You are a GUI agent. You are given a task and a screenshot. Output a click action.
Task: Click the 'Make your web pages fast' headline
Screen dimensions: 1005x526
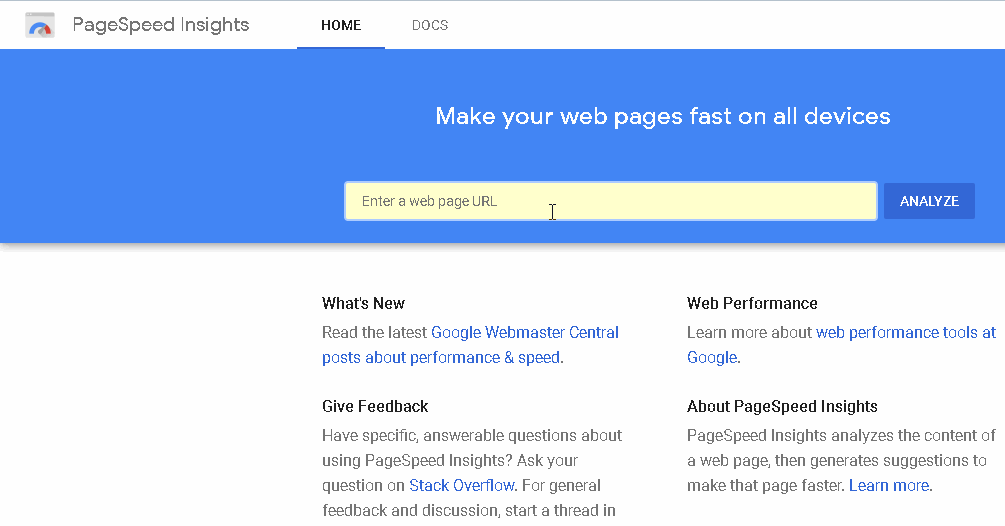click(x=663, y=116)
